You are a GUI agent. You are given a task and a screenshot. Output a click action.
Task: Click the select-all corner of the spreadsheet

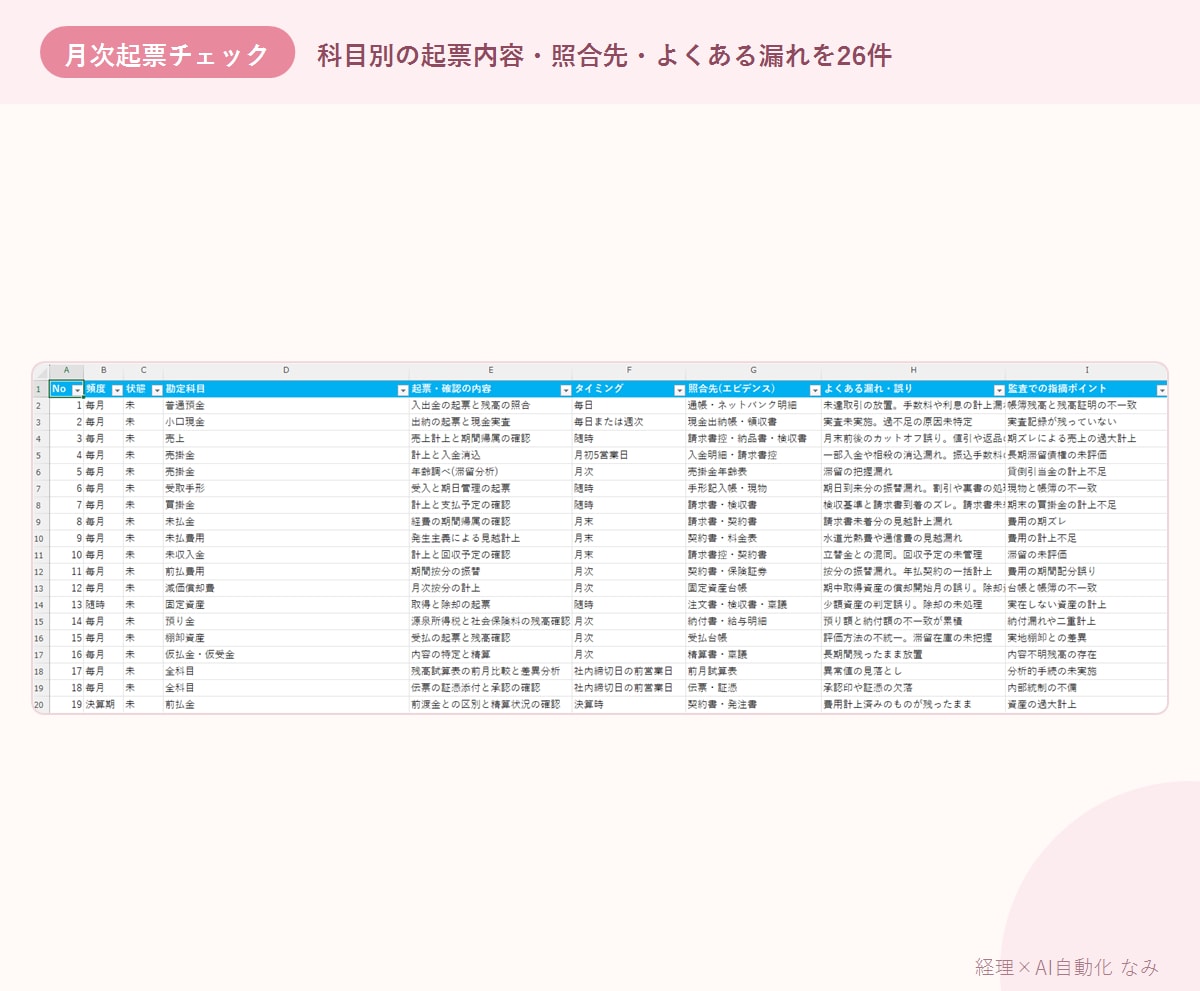(x=41, y=371)
